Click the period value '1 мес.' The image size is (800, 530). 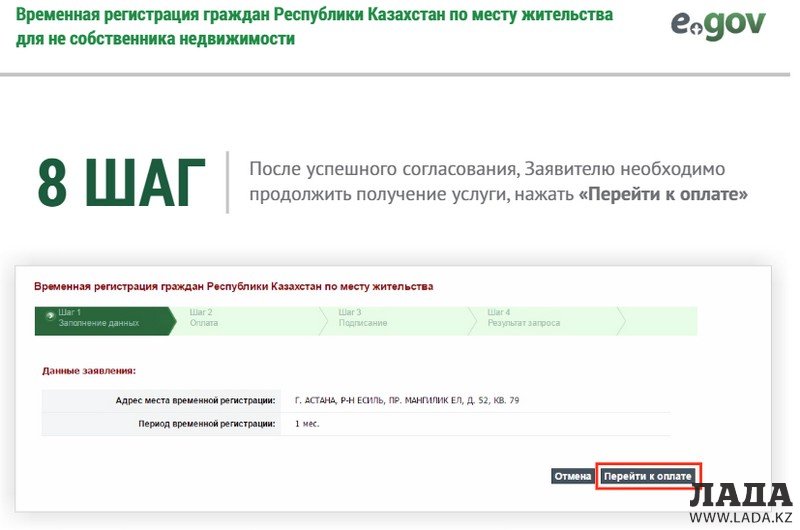[307, 424]
